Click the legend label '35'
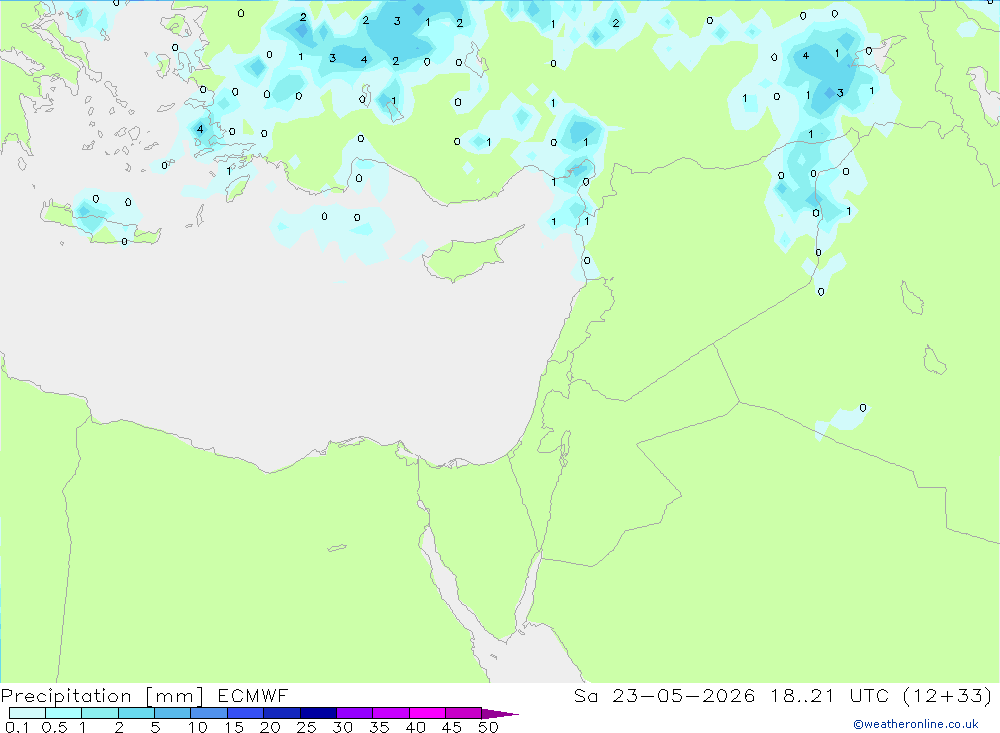Viewport: 1000px width, 733px height. (x=379, y=727)
